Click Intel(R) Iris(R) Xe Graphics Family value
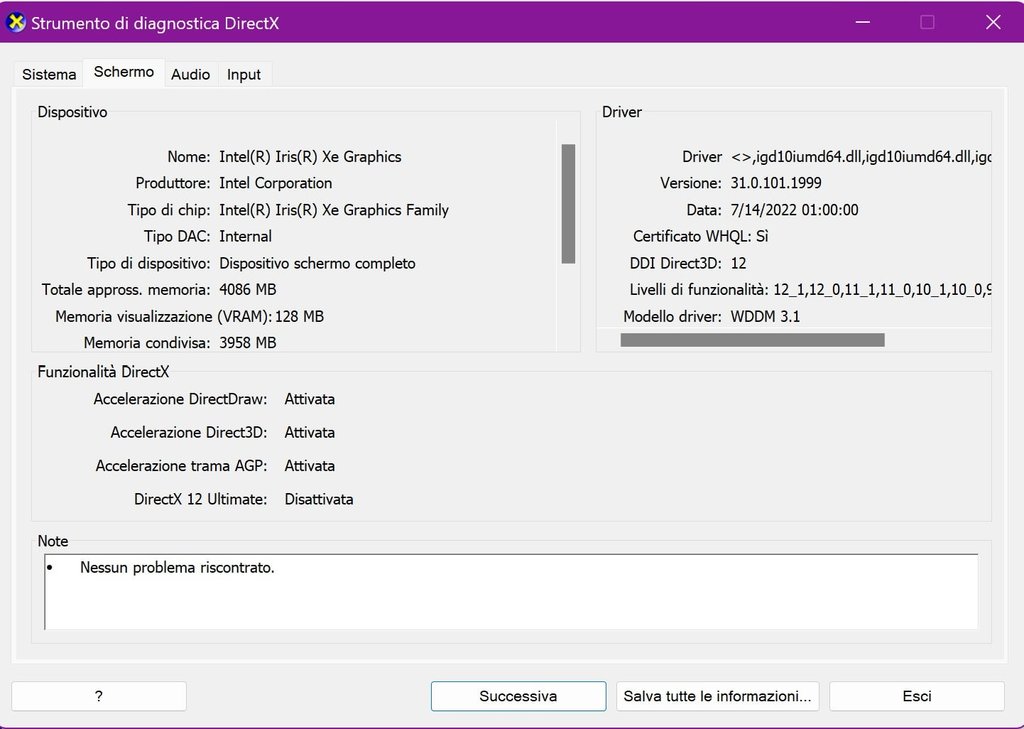This screenshot has height=729, width=1024. [x=334, y=210]
